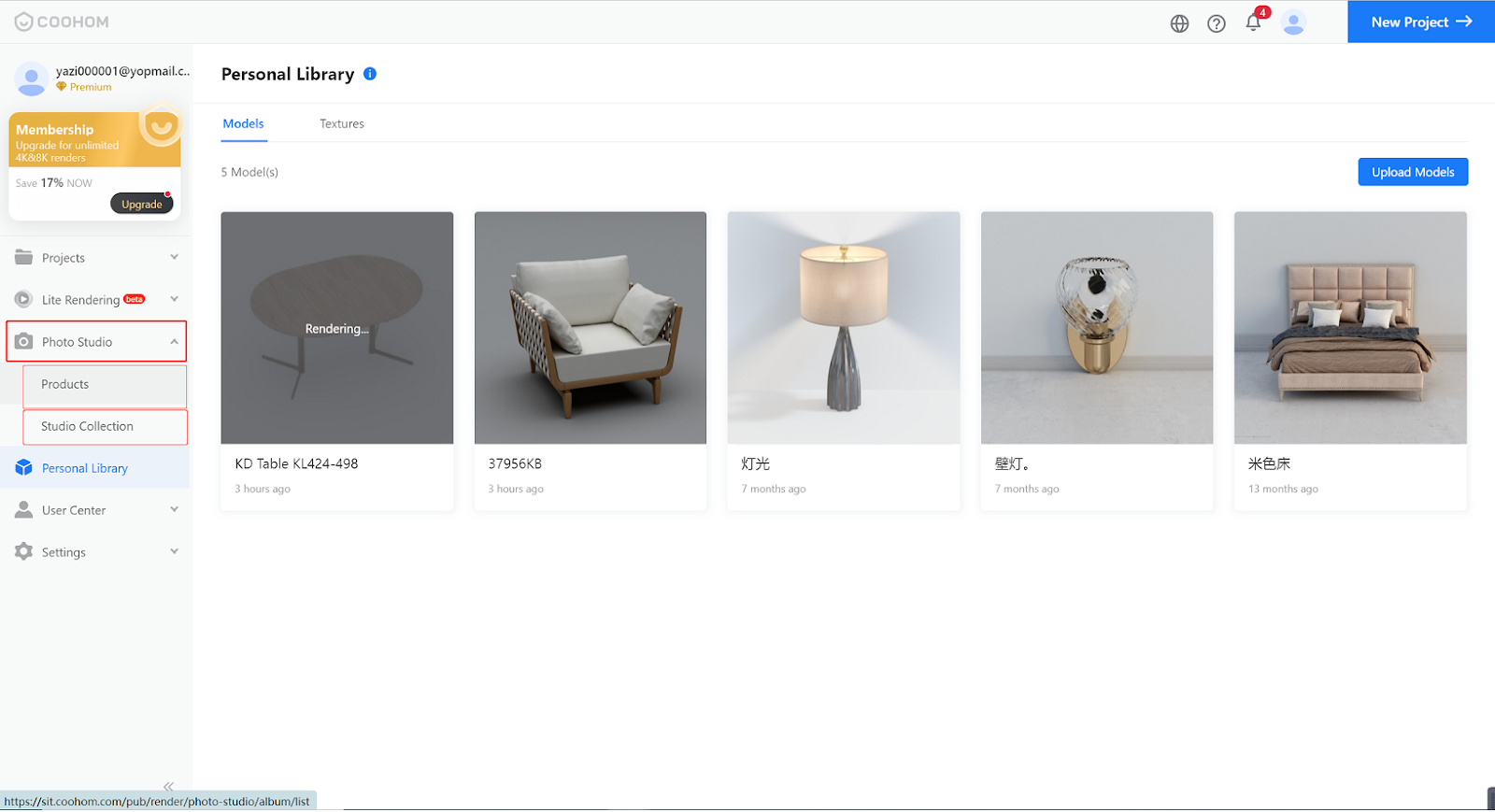Image resolution: width=1495 pixels, height=812 pixels.
Task: Expand the User Center chevron
Action: coord(174,509)
